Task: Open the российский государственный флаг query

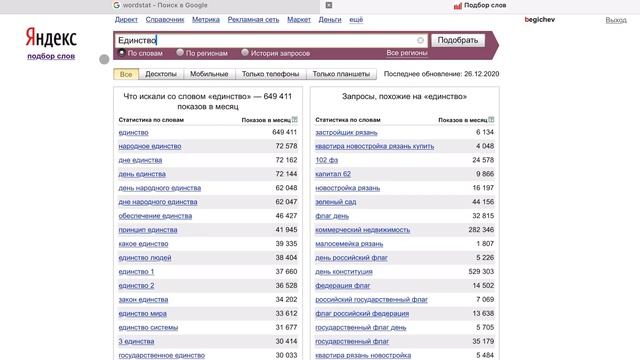Action: 371,300
